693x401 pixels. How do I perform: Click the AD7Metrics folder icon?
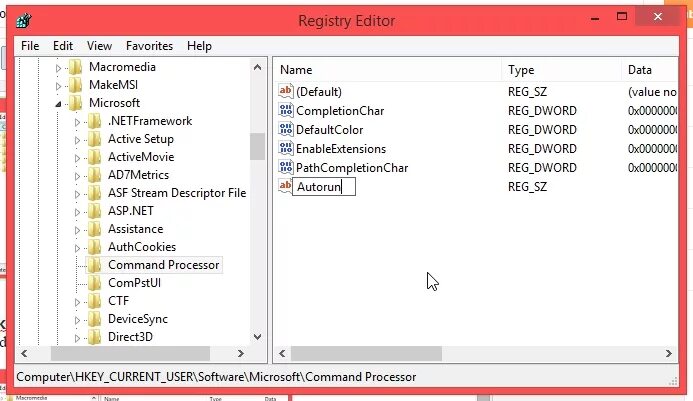[95, 175]
